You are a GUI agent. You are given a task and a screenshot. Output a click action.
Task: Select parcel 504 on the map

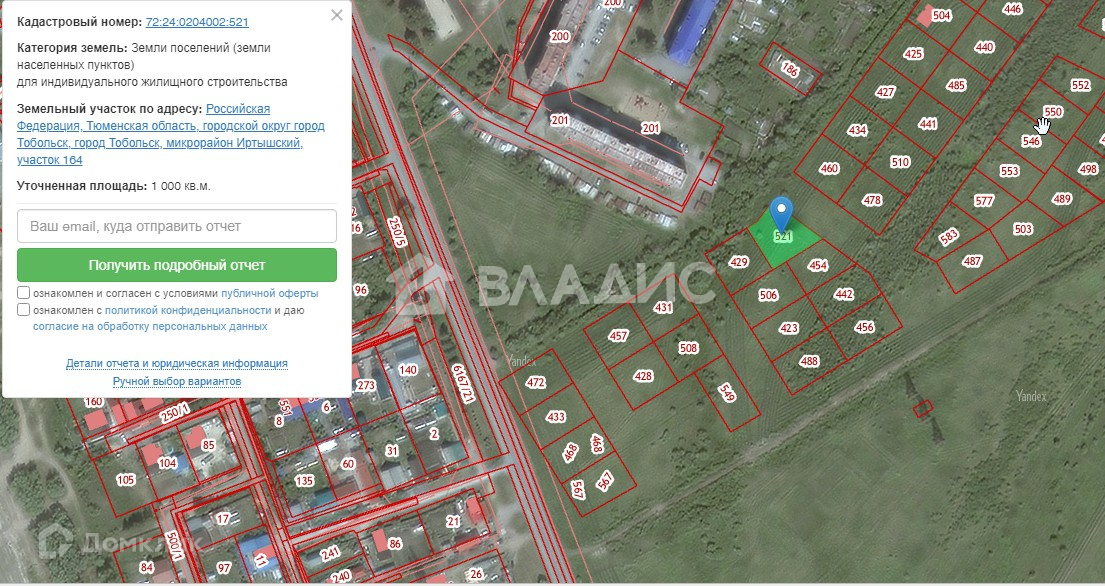(x=942, y=15)
